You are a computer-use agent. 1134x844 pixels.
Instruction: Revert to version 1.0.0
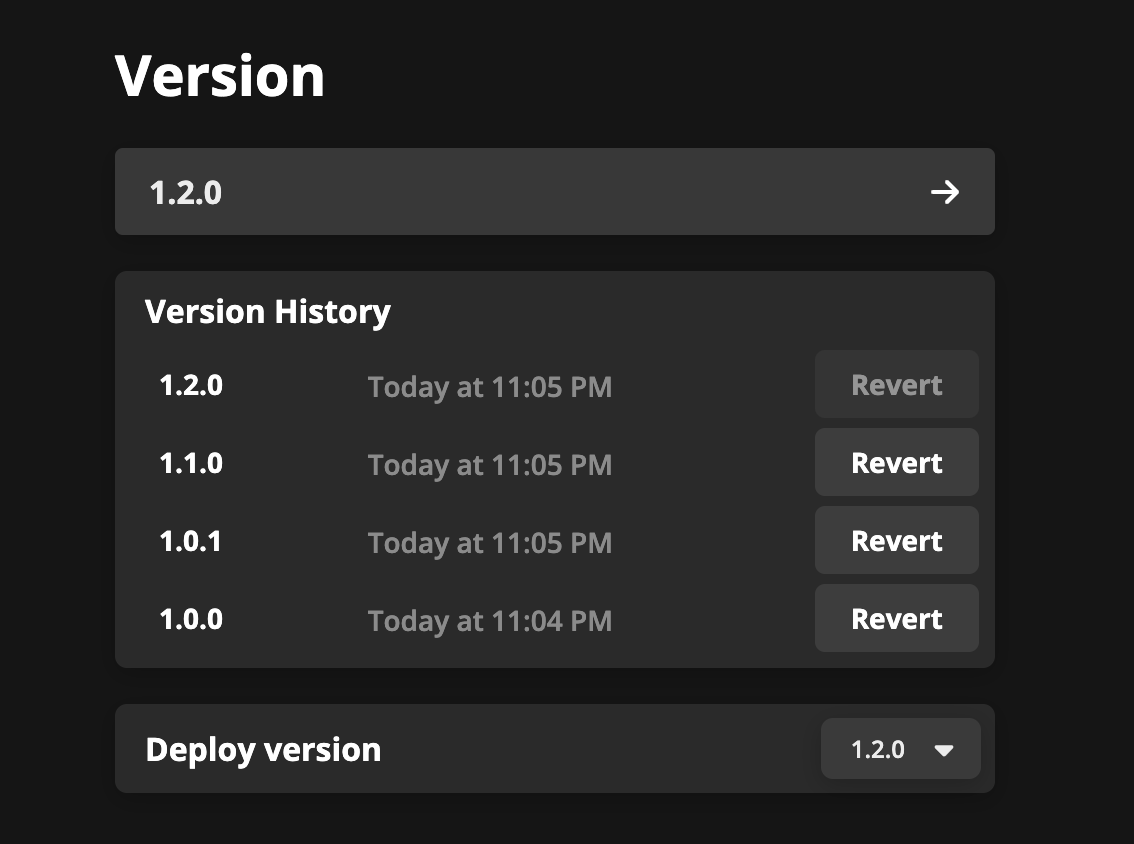(896, 618)
